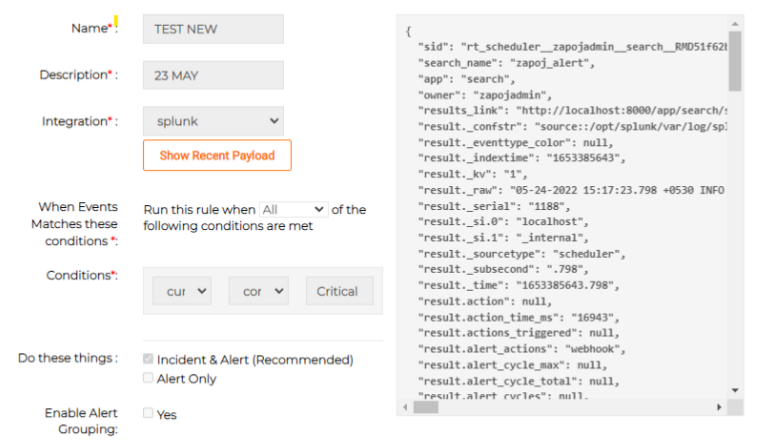
Task: Toggle the Incident & Alert (Recommended) checkbox
Action: coord(148,359)
